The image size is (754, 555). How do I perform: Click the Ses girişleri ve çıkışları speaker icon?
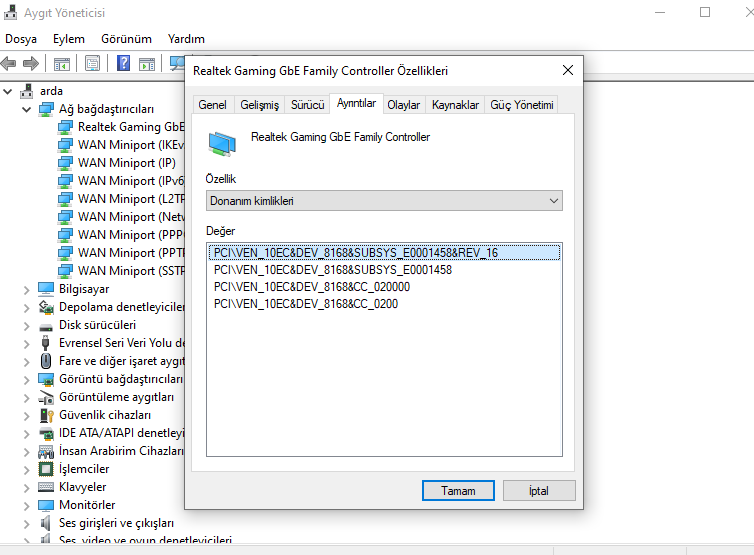pyautogui.click(x=46, y=523)
